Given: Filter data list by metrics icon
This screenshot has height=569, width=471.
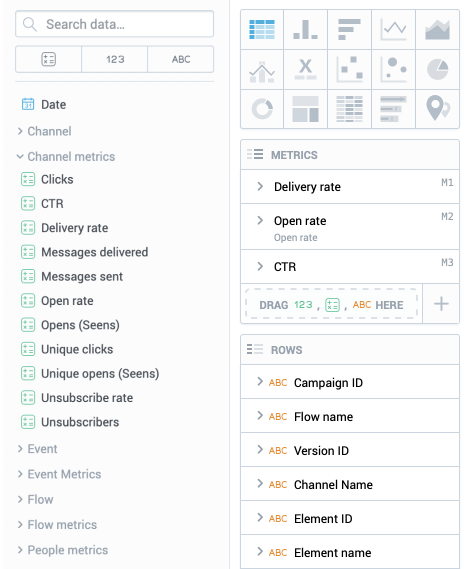Looking at the screenshot, I should tap(49, 59).
